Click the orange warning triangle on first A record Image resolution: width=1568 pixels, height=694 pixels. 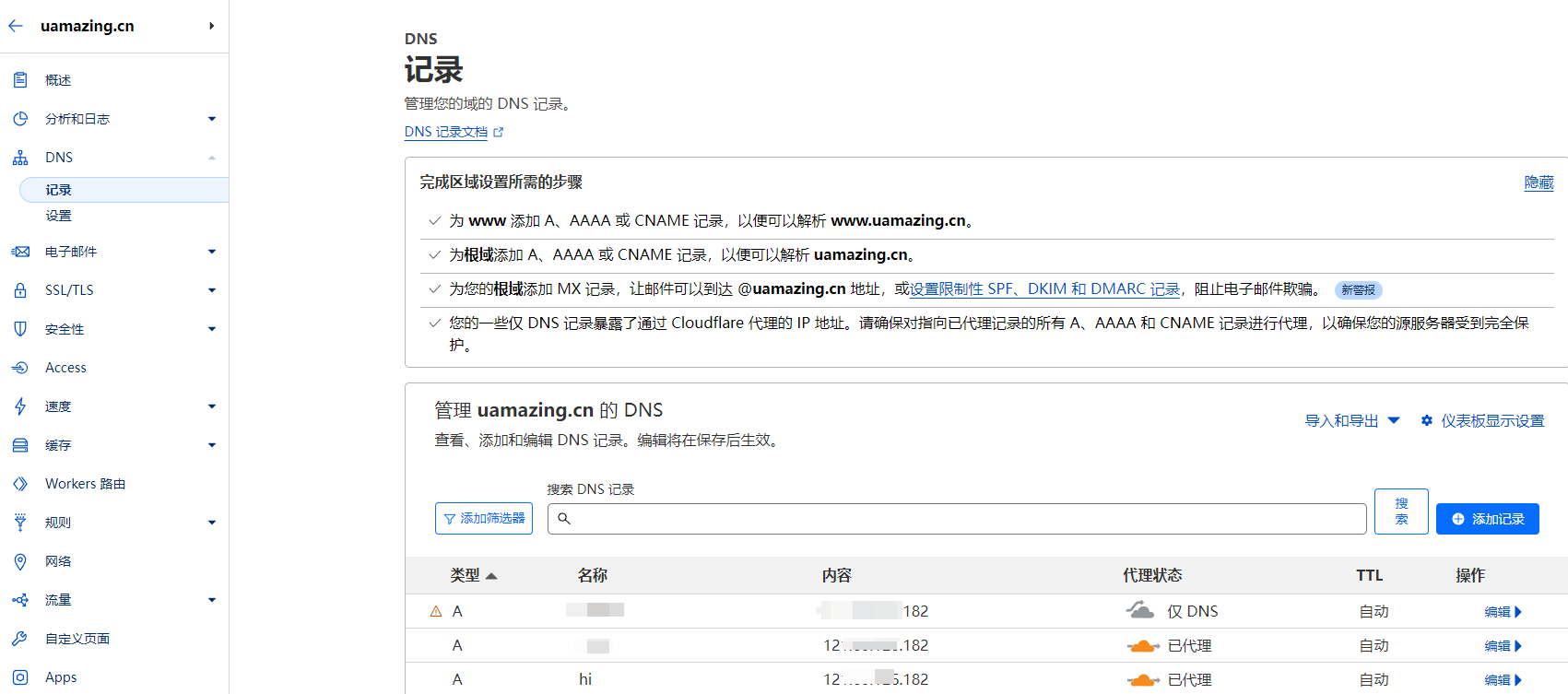437,611
